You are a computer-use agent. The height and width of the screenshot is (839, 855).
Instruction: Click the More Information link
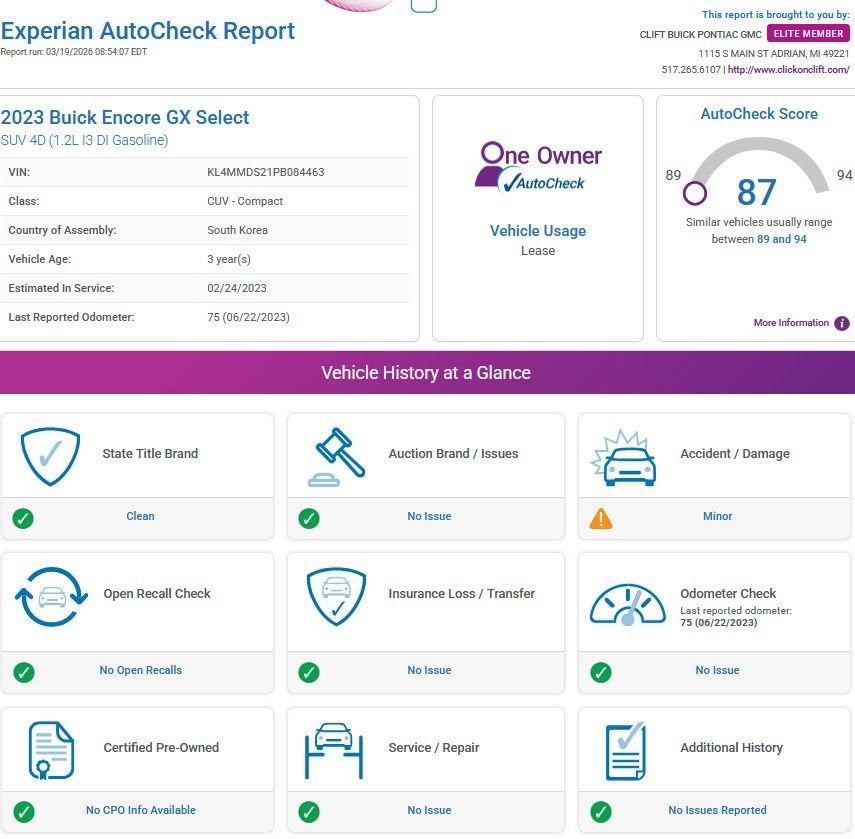click(790, 323)
